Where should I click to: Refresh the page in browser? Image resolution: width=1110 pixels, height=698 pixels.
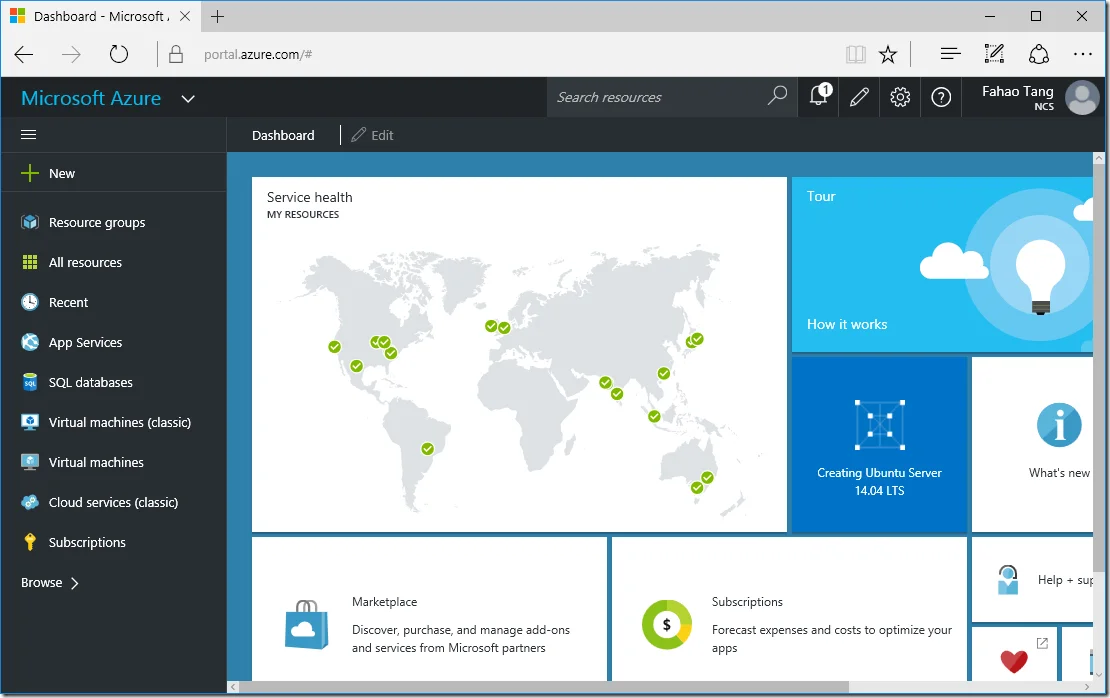click(x=119, y=54)
